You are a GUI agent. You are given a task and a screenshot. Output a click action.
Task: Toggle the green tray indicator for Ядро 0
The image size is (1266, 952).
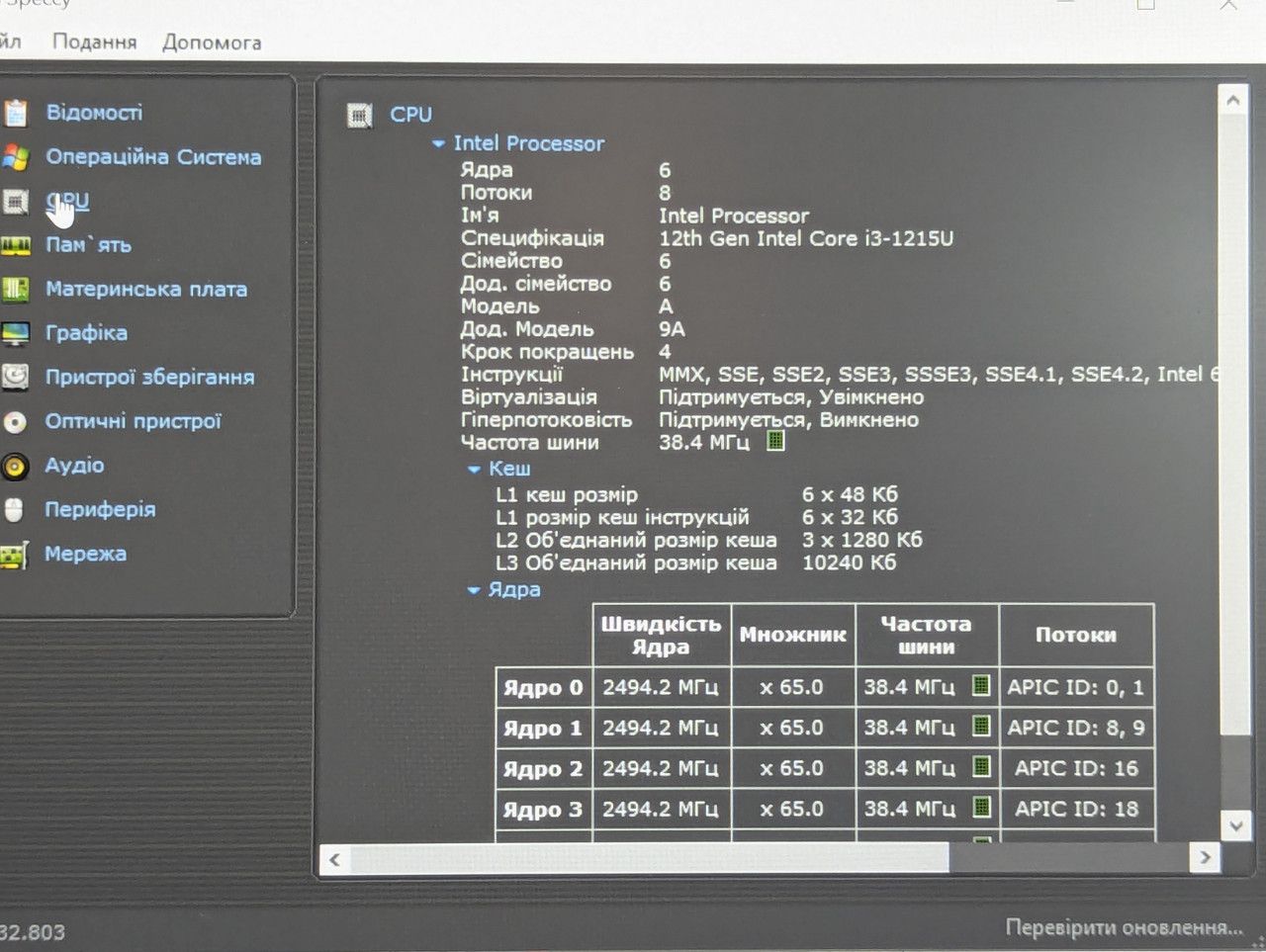[x=980, y=685]
